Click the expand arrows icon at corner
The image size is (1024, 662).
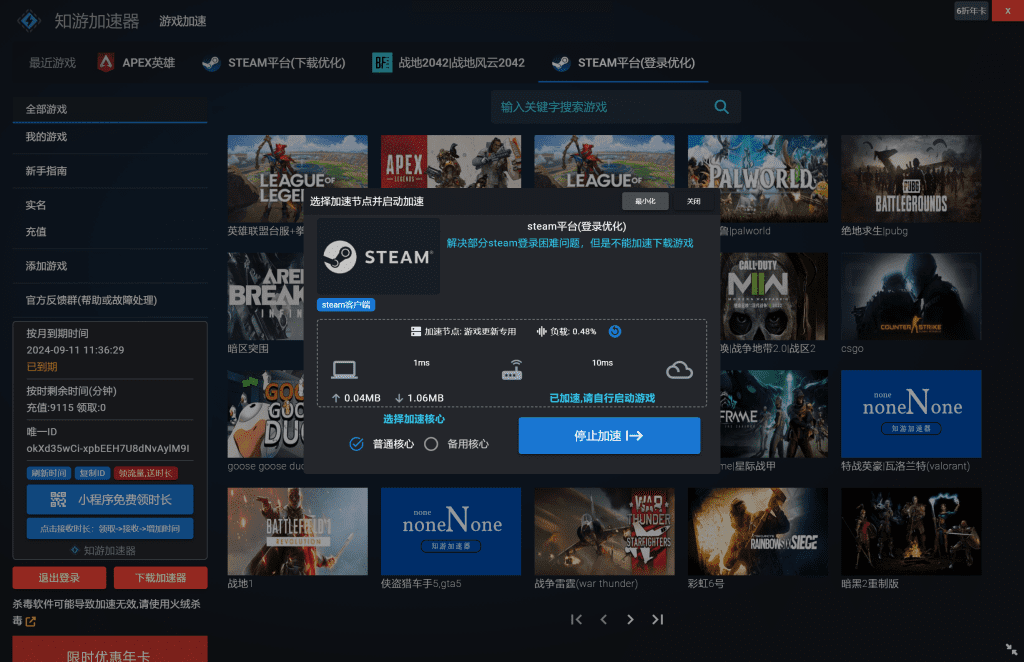1011,650
